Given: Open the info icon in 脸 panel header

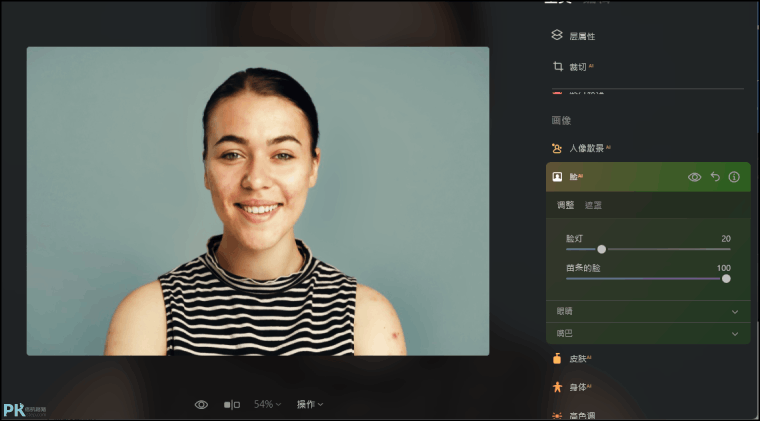Looking at the screenshot, I should pyautogui.click(x=734, y=177).
